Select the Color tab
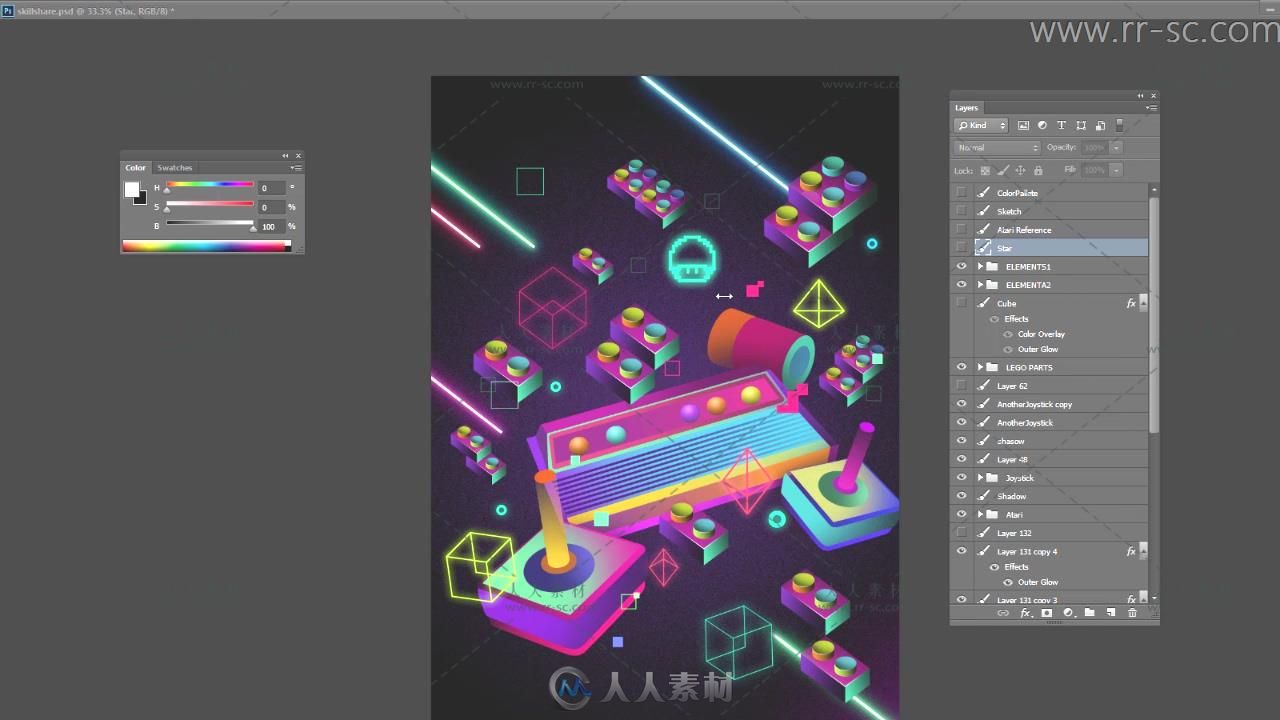Viewport: 1280px width, 720px height. tap(135, 168)
